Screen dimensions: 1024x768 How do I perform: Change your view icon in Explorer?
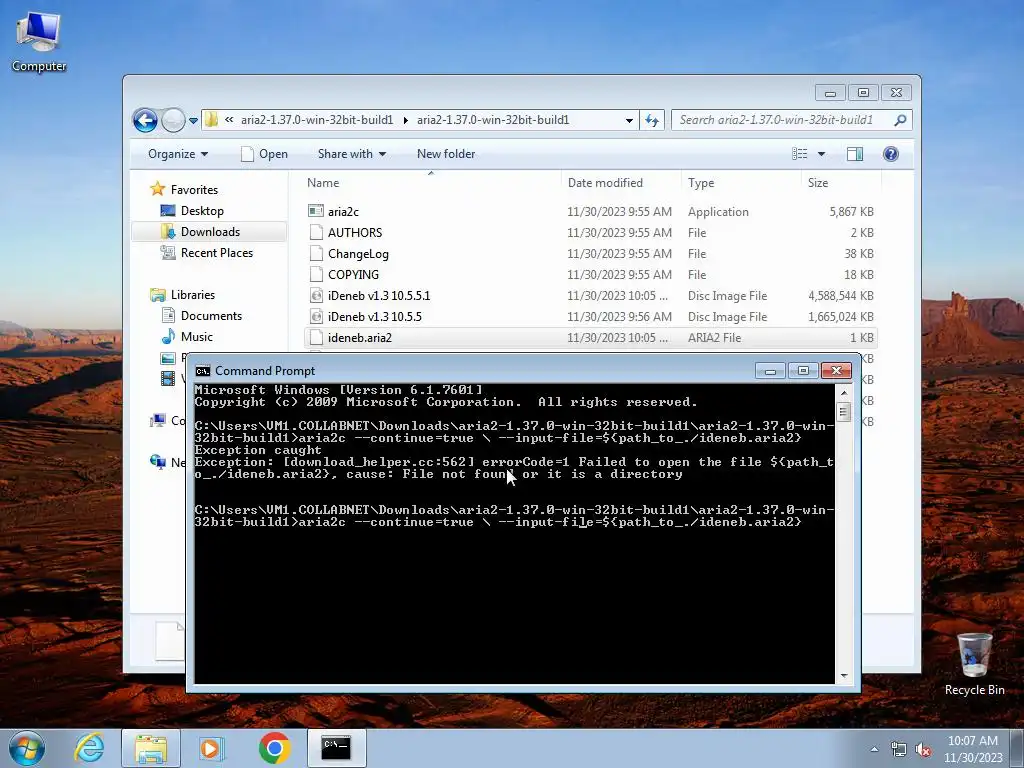point(800,154)
